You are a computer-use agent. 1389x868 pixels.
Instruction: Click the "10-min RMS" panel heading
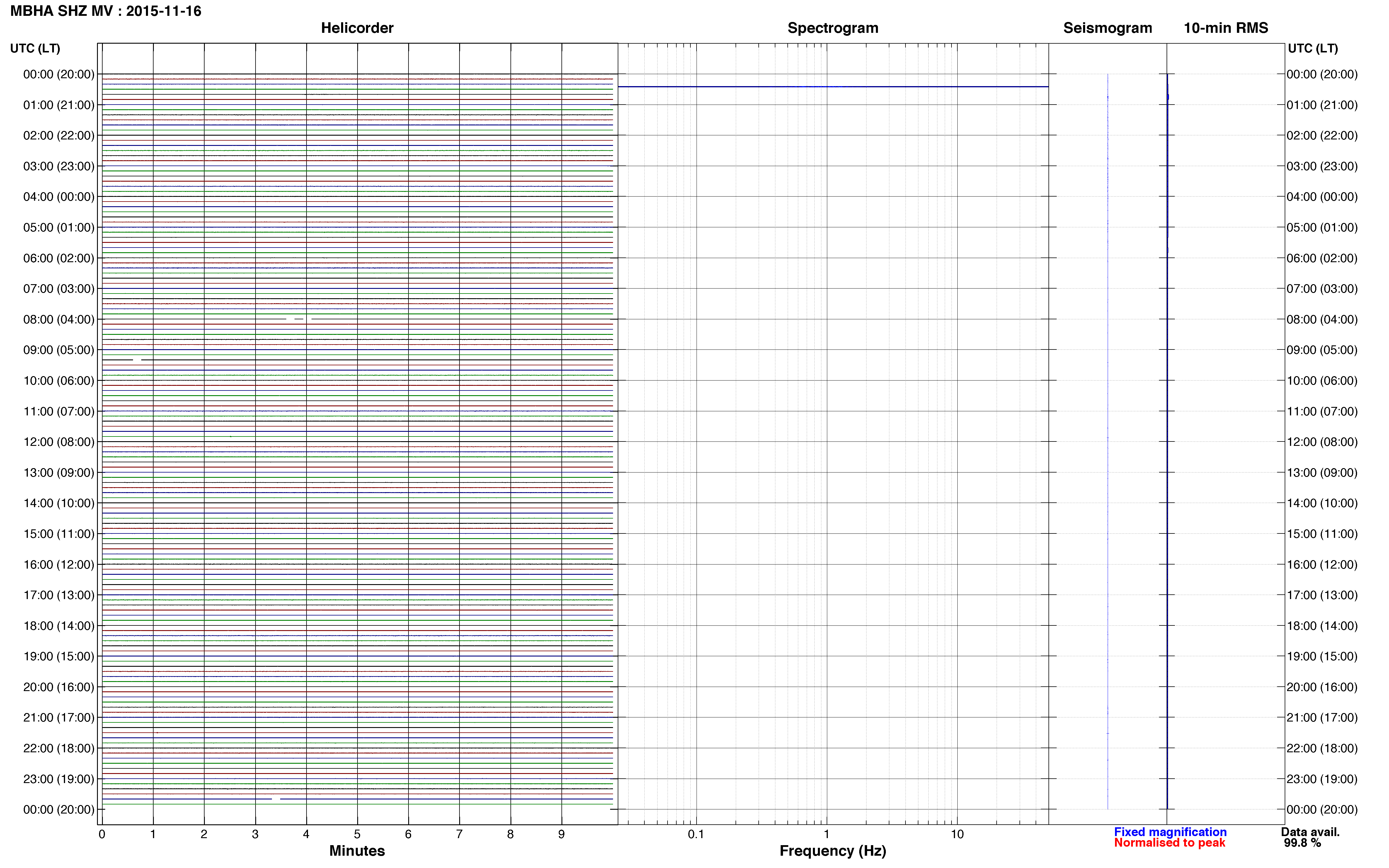[1226, 28]
